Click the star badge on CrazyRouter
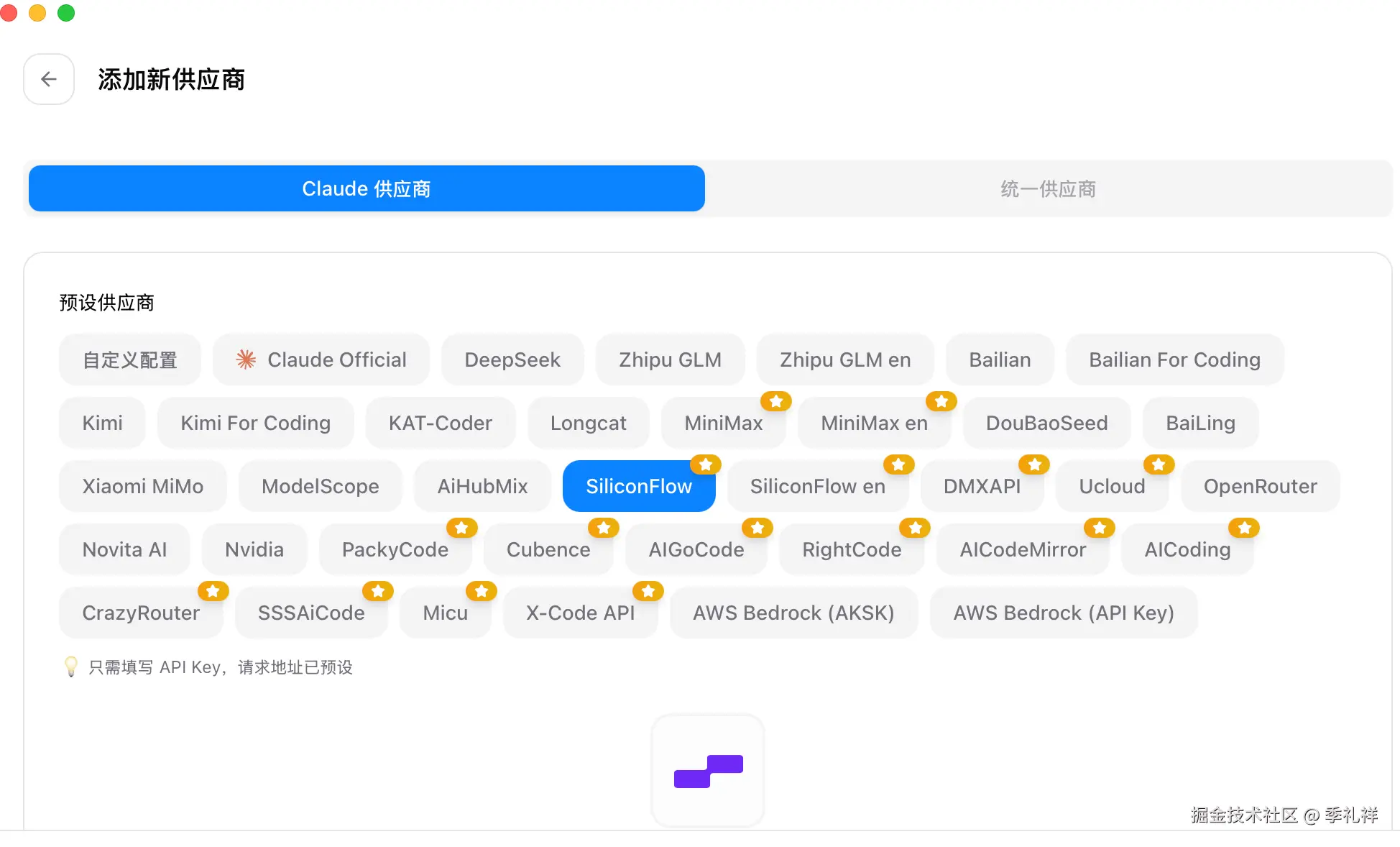Screen dimensions: 1400x847 213,591
